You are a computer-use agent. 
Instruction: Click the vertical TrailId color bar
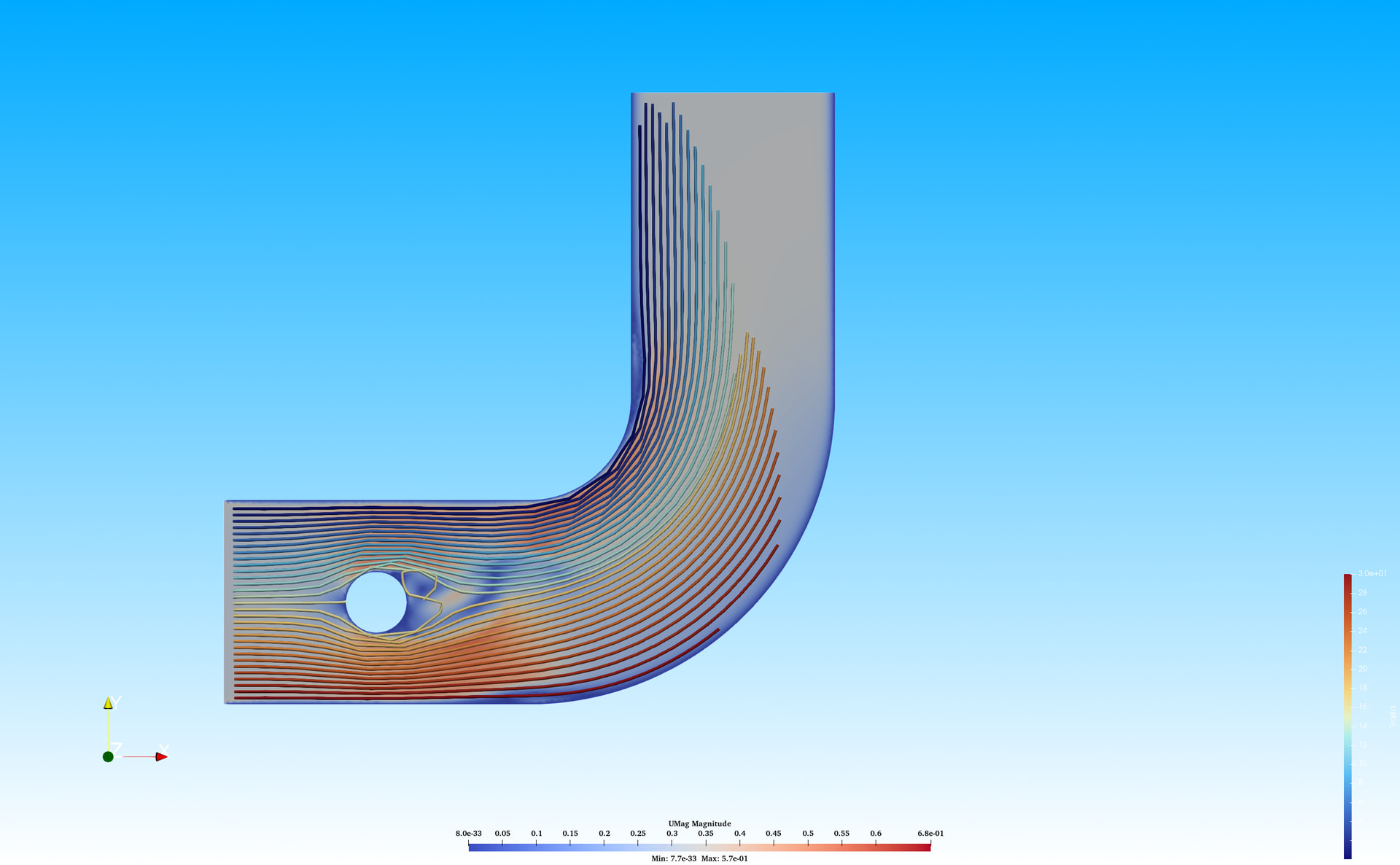tap(1347, 715)
